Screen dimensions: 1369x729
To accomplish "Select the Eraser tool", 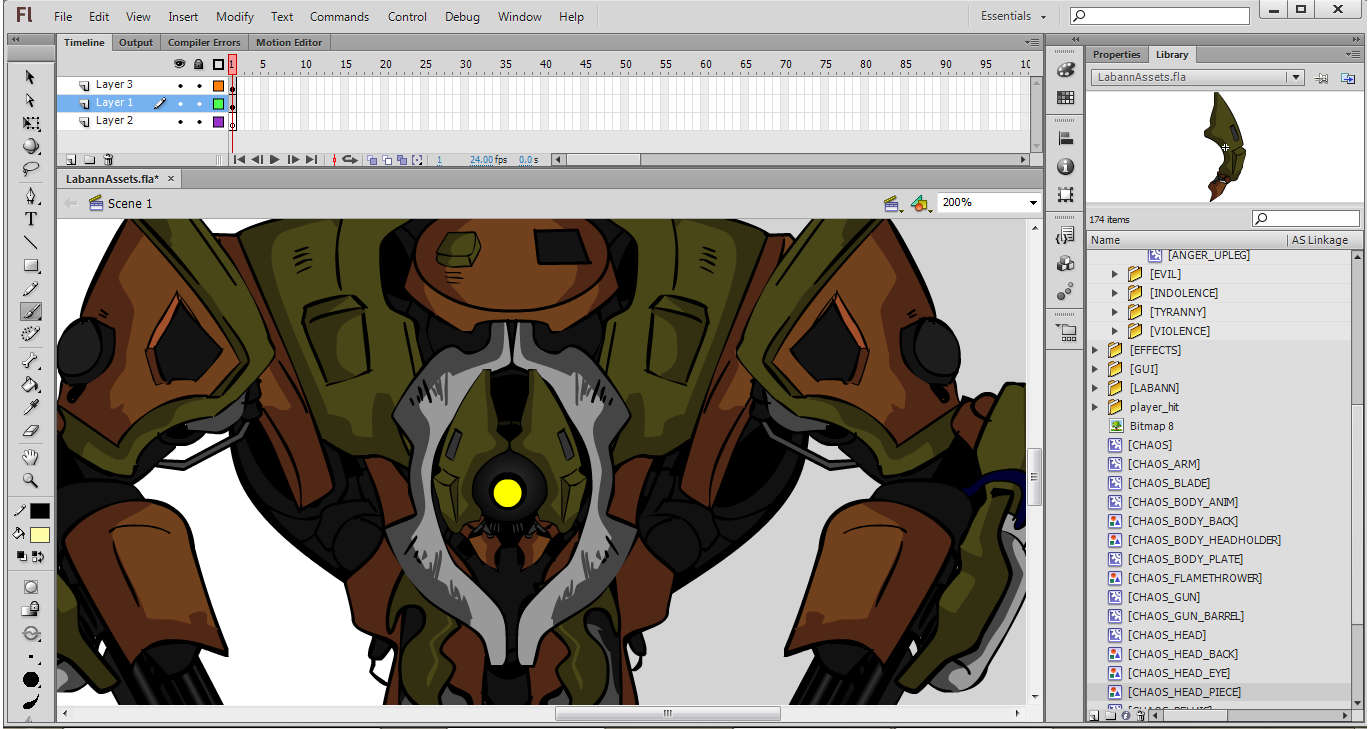I will tap(31, 430).
